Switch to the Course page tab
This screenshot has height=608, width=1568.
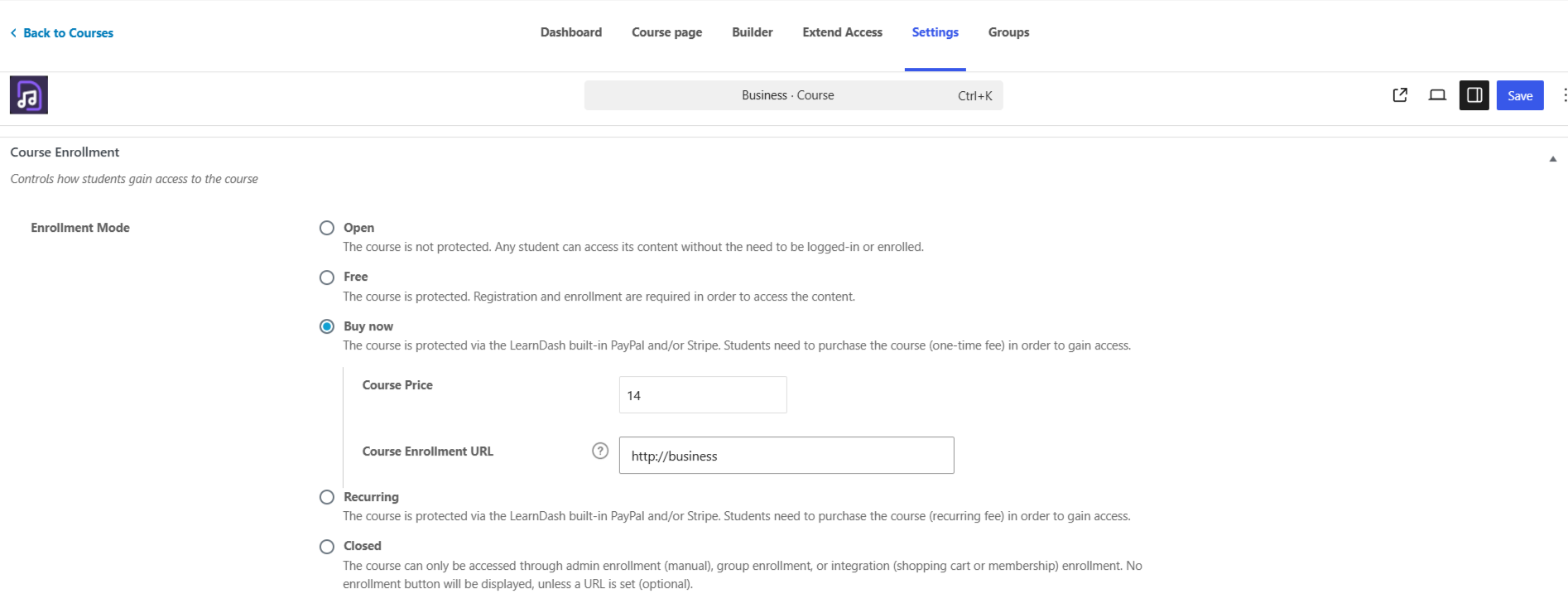(666, 32)
